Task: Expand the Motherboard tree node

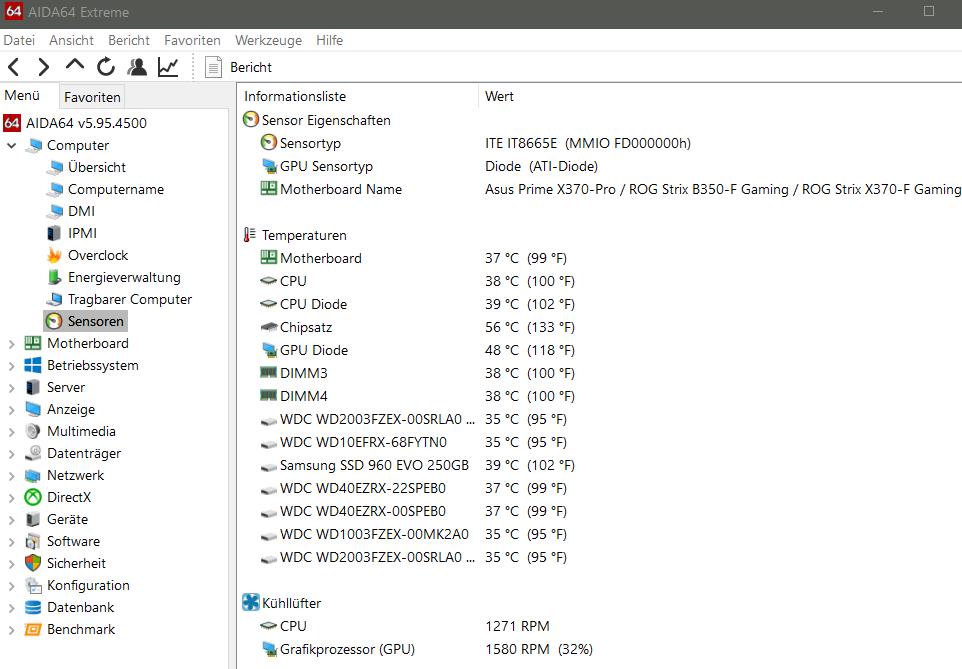Action: point(11,344)
